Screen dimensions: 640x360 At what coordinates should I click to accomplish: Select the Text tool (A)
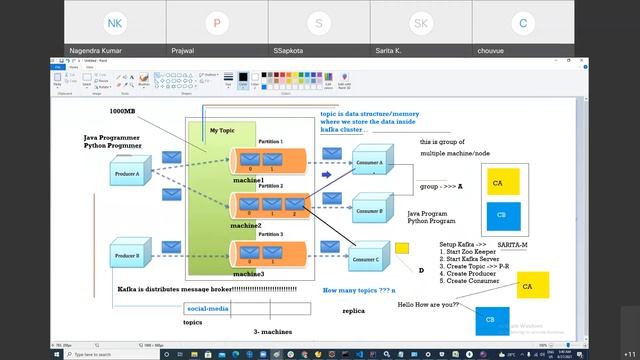click(132, 77)
